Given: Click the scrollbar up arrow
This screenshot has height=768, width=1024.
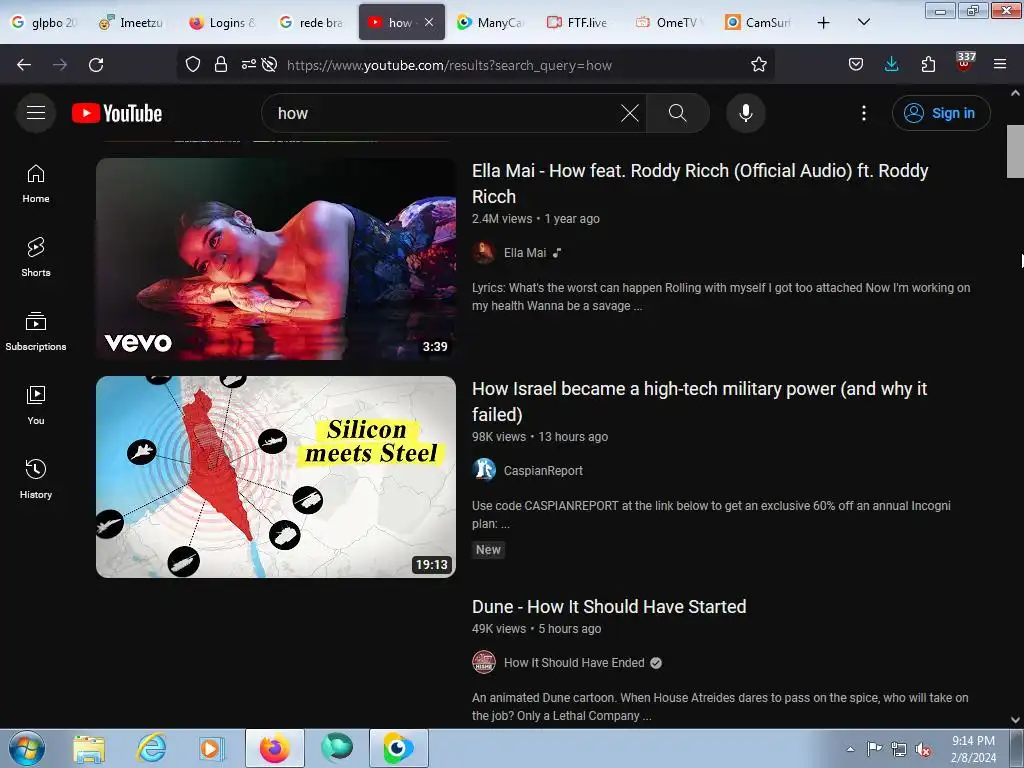Looking at the screenshot, I should [1015, 93].
